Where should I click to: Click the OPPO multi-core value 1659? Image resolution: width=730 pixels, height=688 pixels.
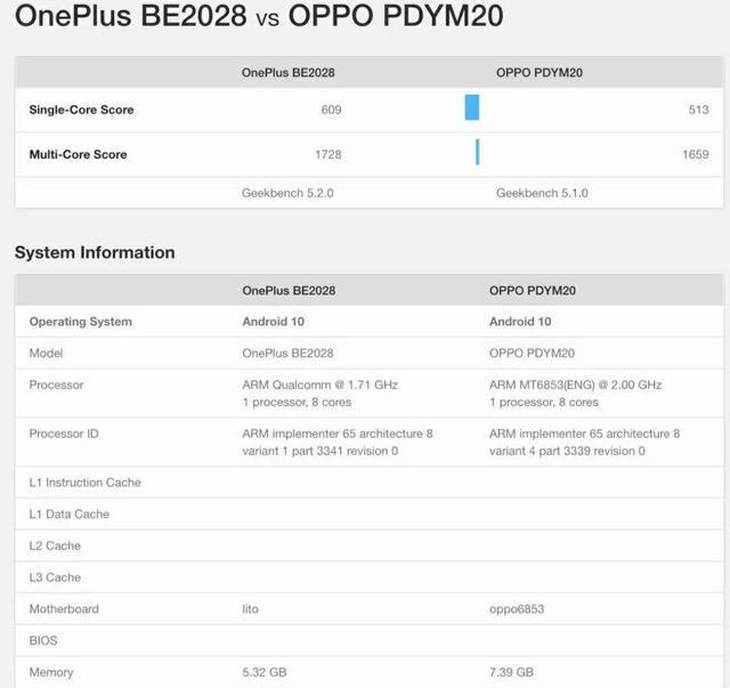pos(696,155)
